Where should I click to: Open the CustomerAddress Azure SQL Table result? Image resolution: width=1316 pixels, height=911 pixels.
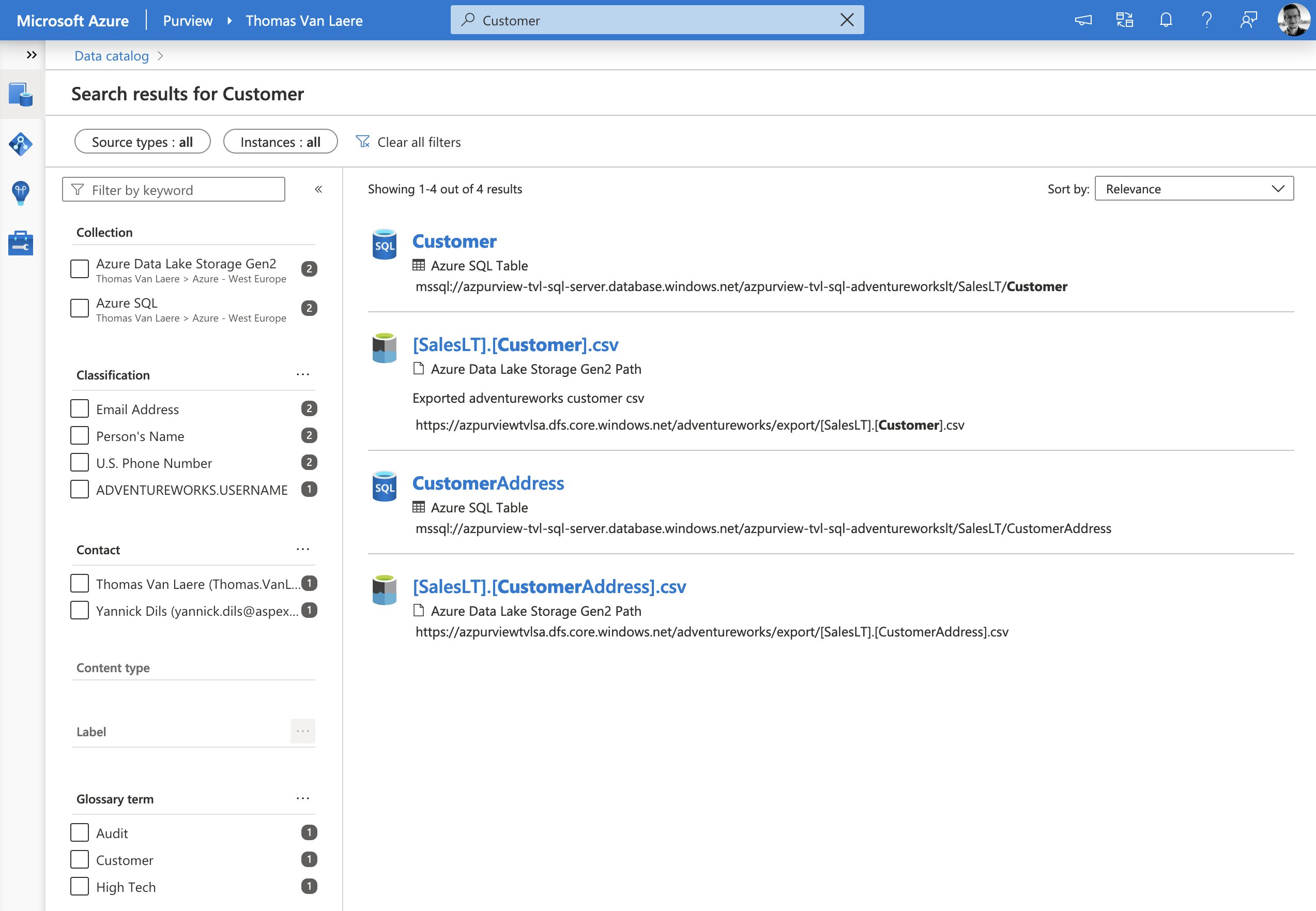pyautogui.click(x=488, y=481)
